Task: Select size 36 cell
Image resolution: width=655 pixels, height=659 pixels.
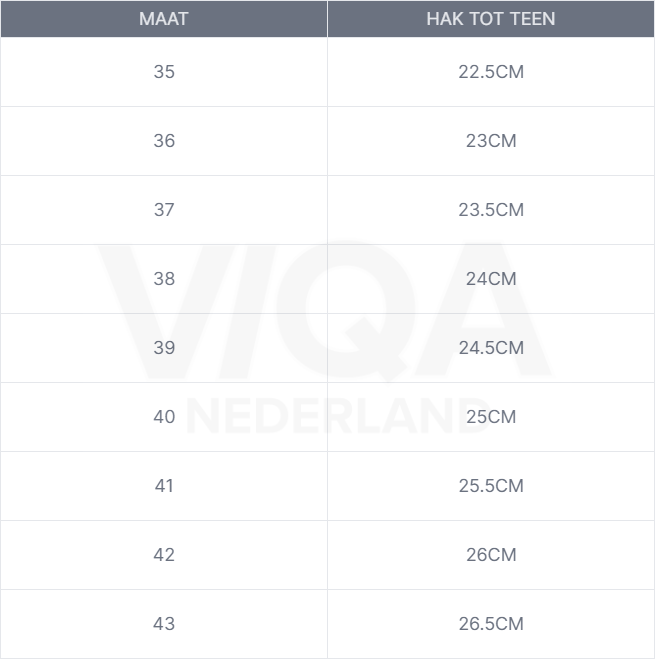Action: 164,141
